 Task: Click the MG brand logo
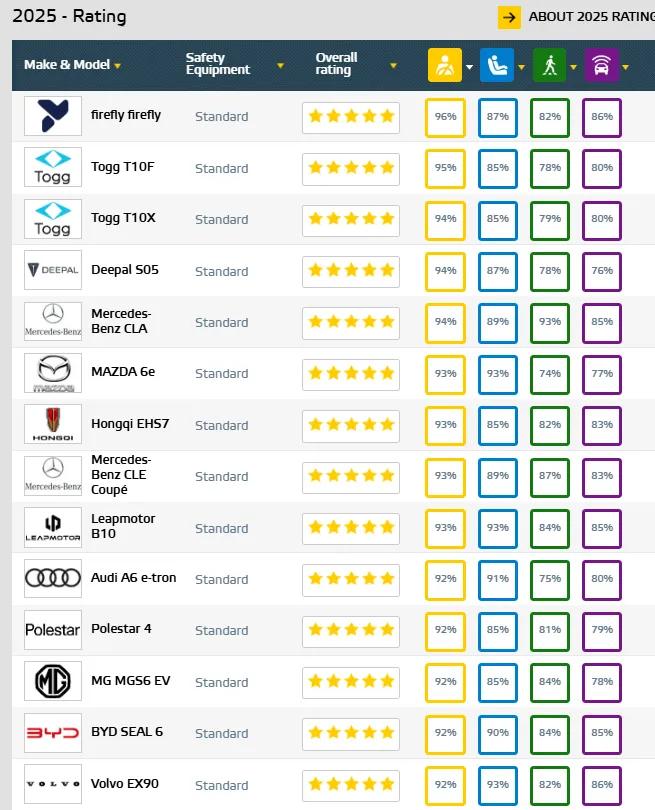point(53,681)
